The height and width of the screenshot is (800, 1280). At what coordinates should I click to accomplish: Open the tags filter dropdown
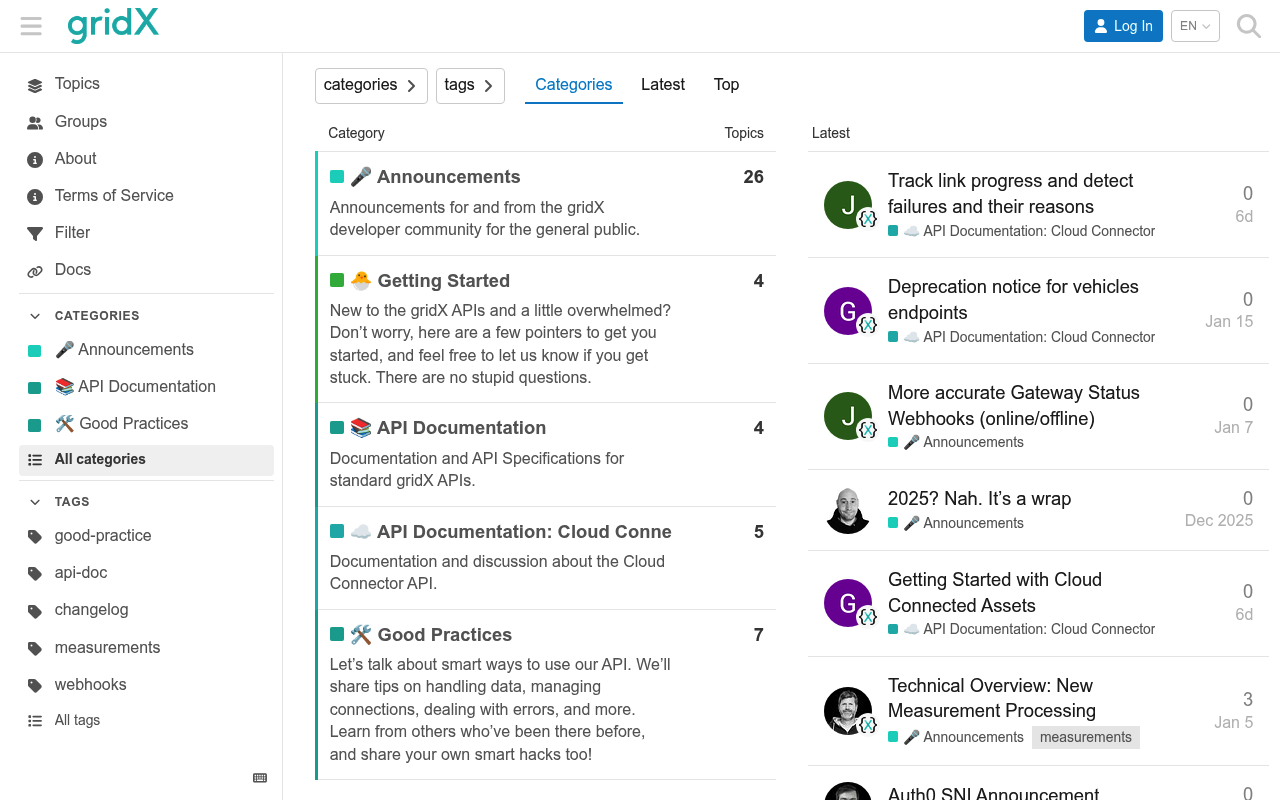(x=470, y=86)
